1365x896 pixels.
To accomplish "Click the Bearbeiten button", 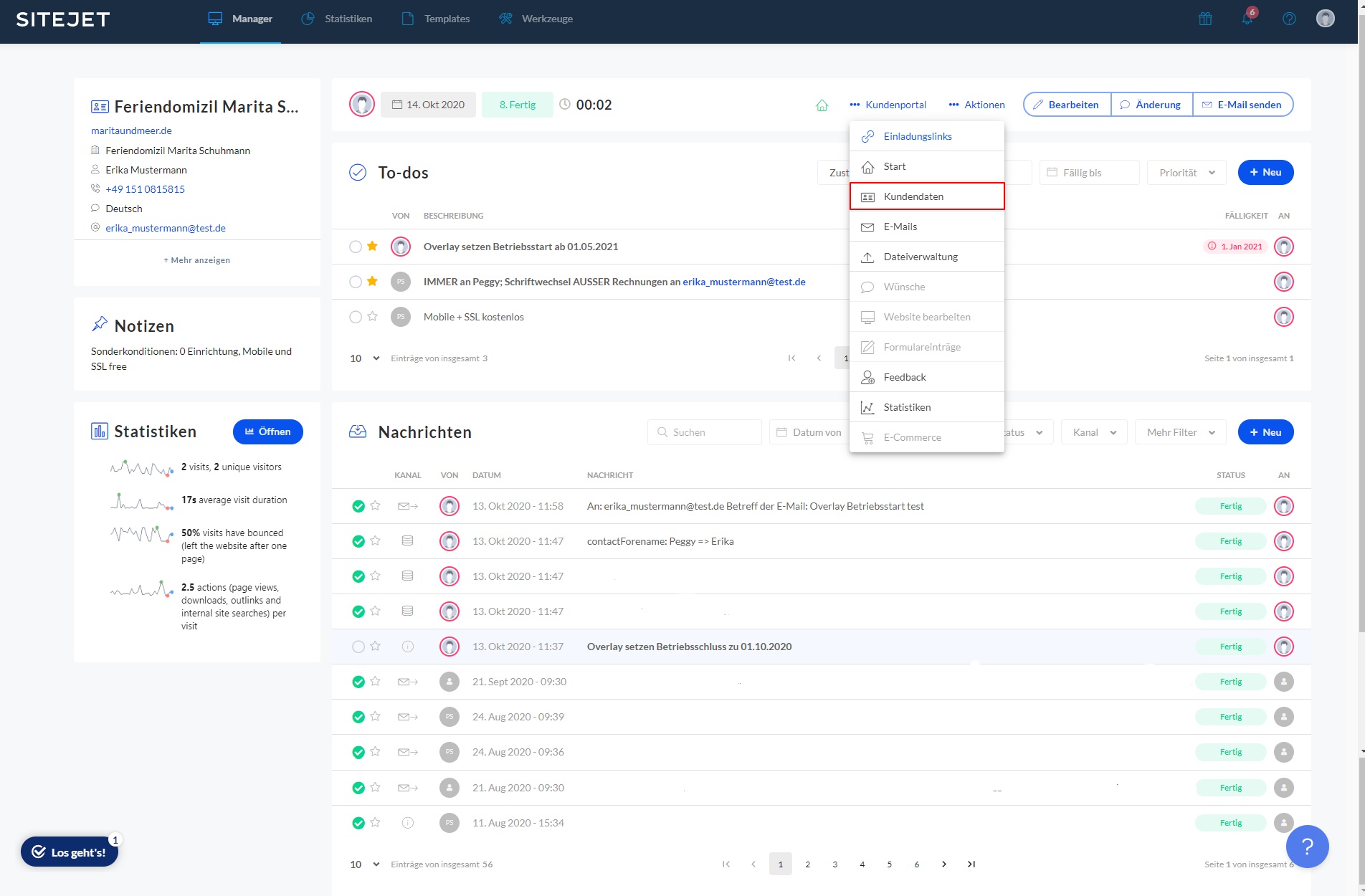I will [1067, 105].
